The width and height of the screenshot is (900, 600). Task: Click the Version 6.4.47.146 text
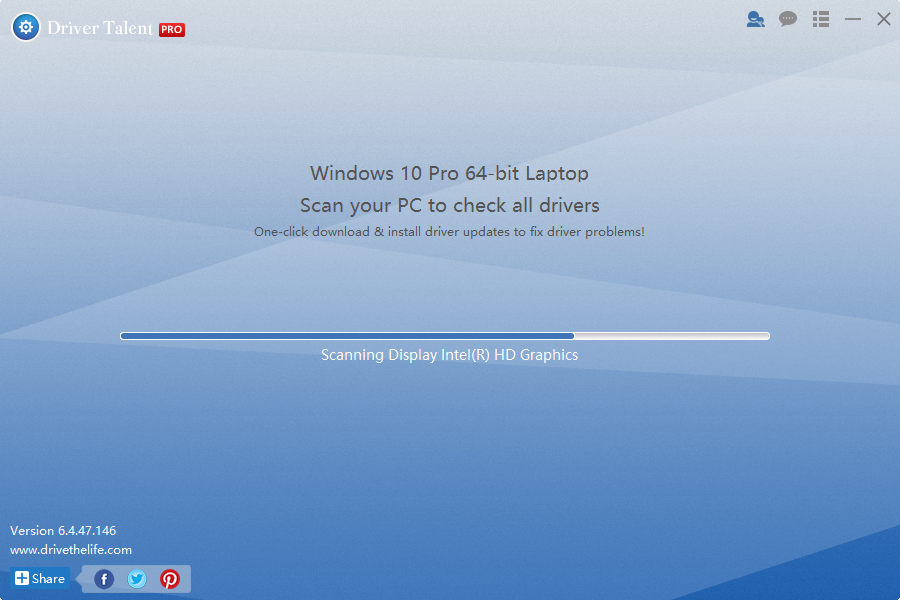click(x=63, y=531)
